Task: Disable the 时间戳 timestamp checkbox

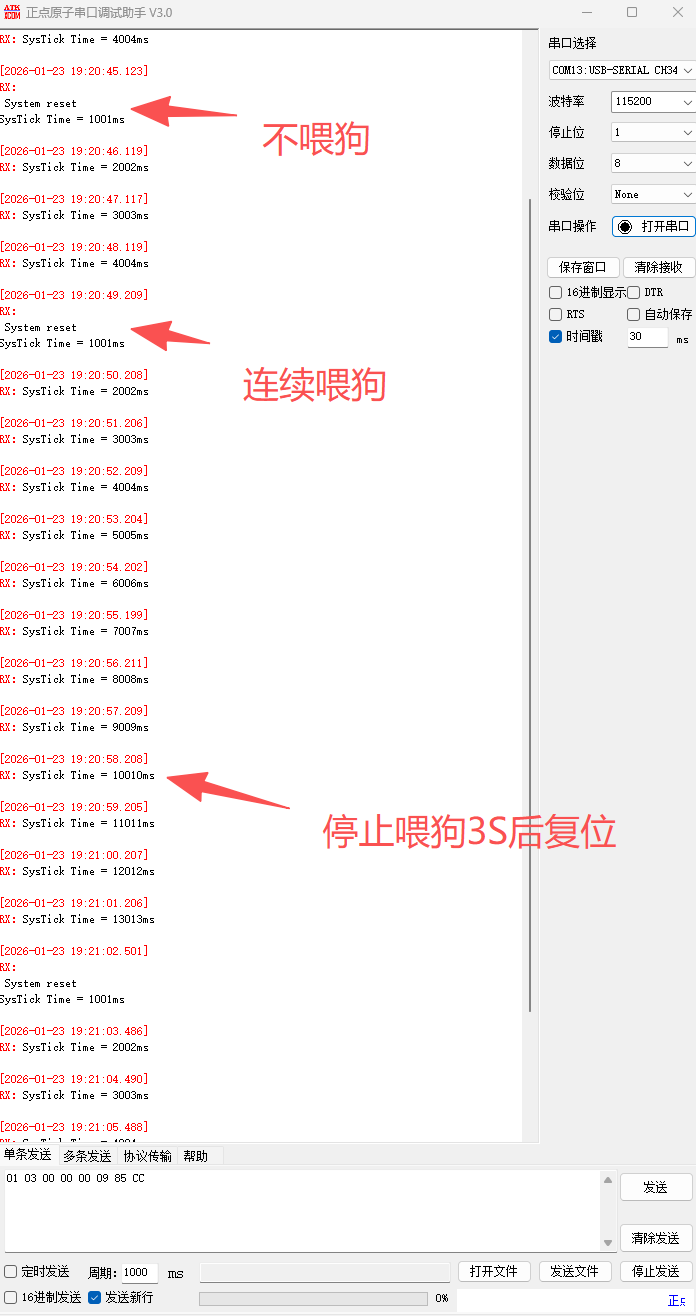Action: point(556,337)
